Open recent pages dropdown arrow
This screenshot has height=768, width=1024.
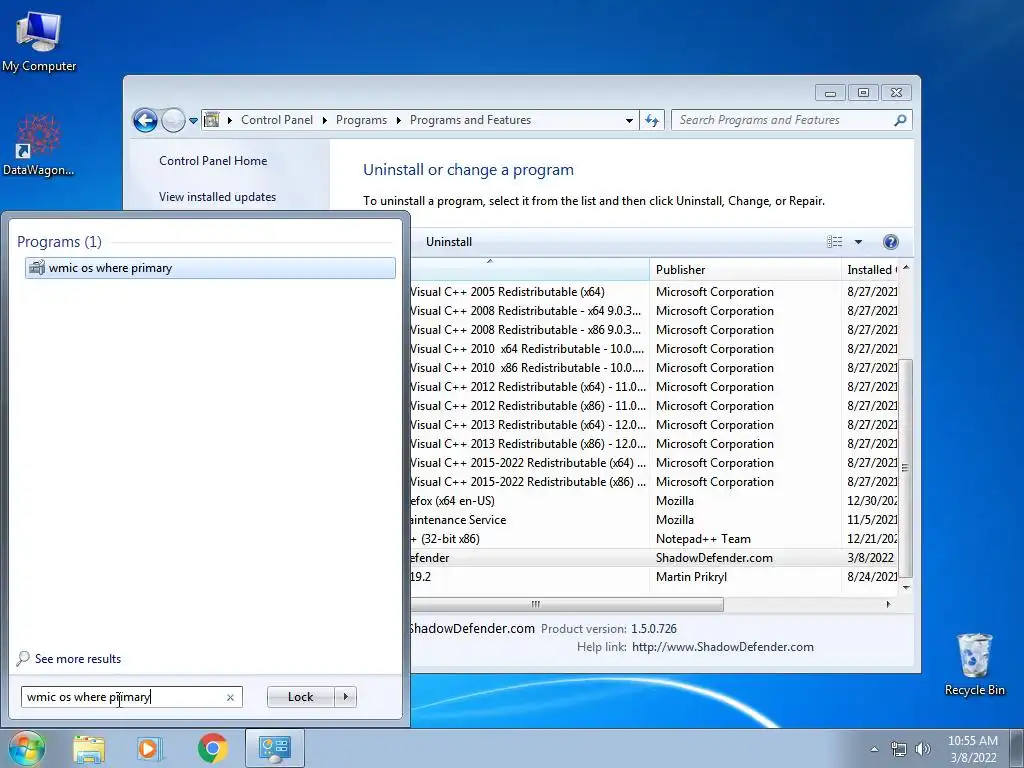193,121
